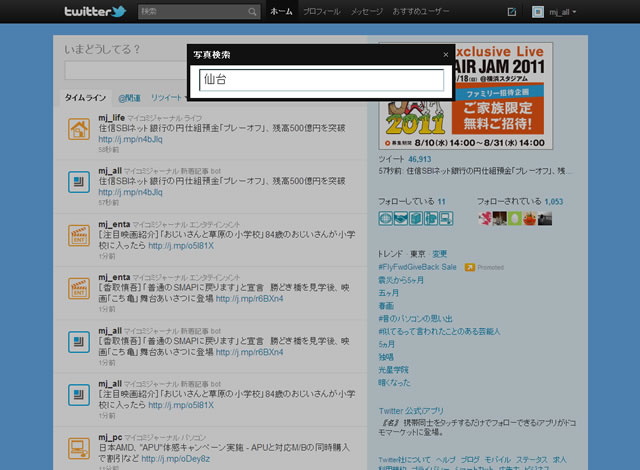Click the mj_pc computer avatar icon

coord(79,448)
